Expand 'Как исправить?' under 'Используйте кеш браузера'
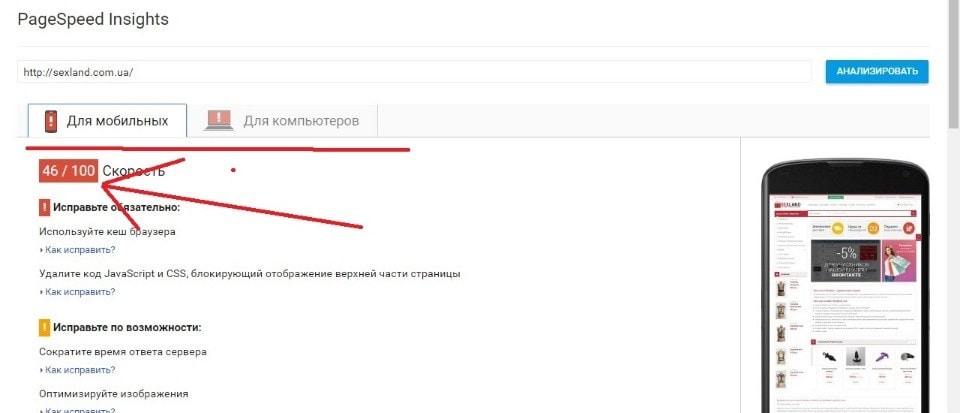960x413 pixels. pyautogui.click(x=78, y=250)
